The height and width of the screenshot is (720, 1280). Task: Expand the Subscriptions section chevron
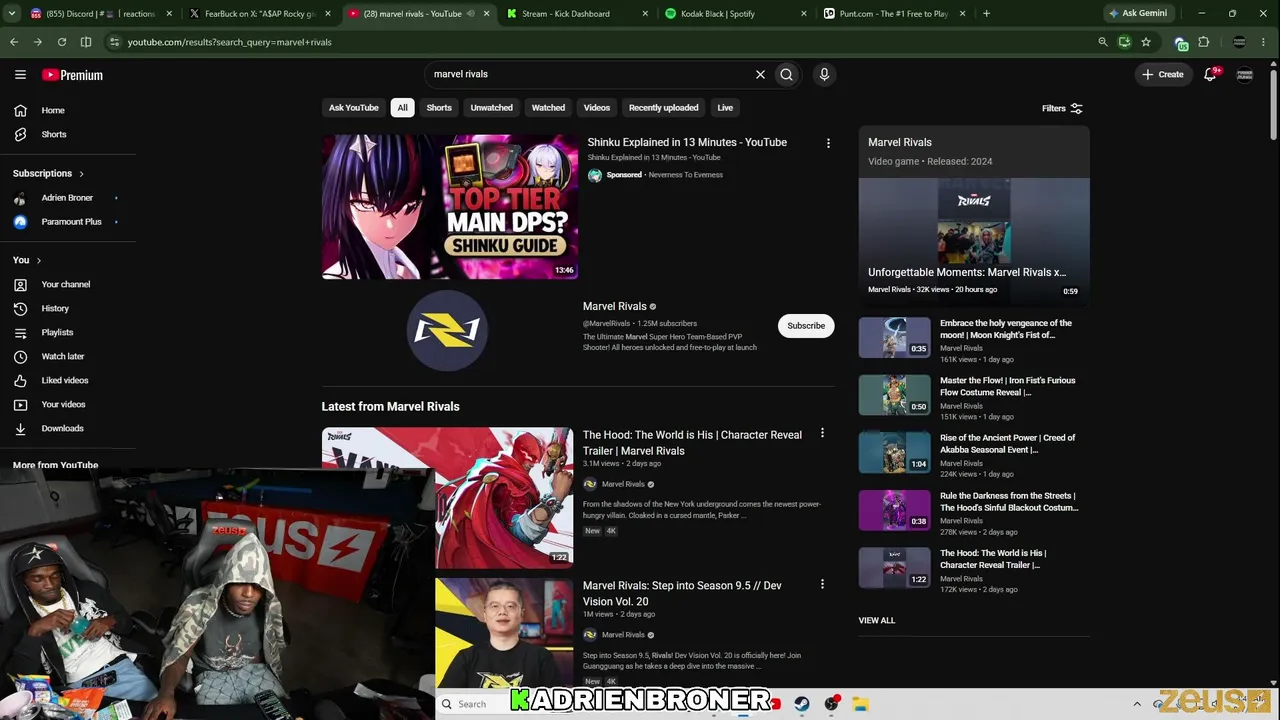coord(81,174)
